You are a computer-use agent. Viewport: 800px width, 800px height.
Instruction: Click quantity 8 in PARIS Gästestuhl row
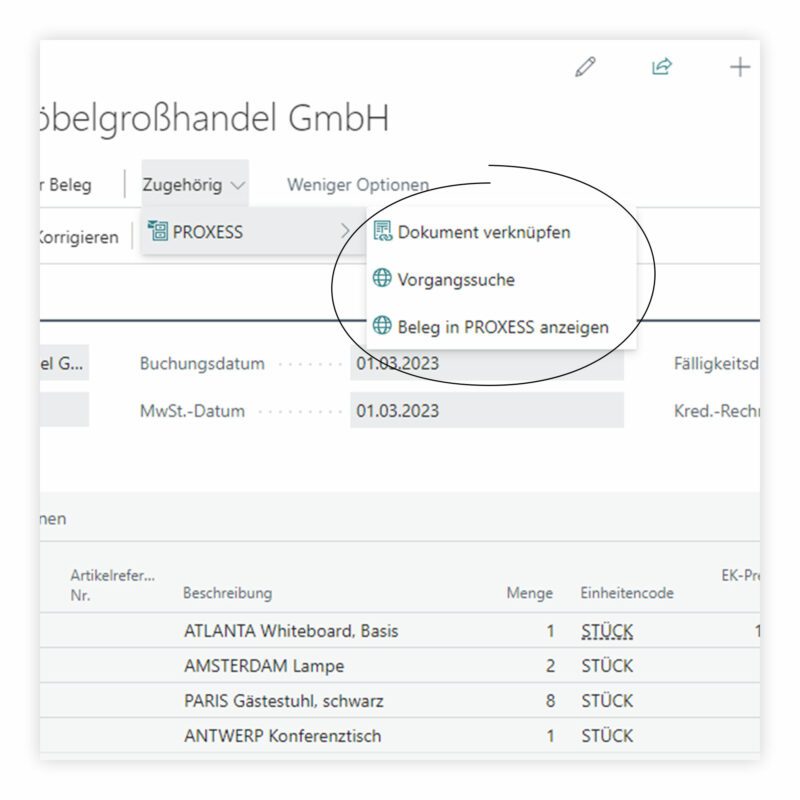tap(549, 701)
